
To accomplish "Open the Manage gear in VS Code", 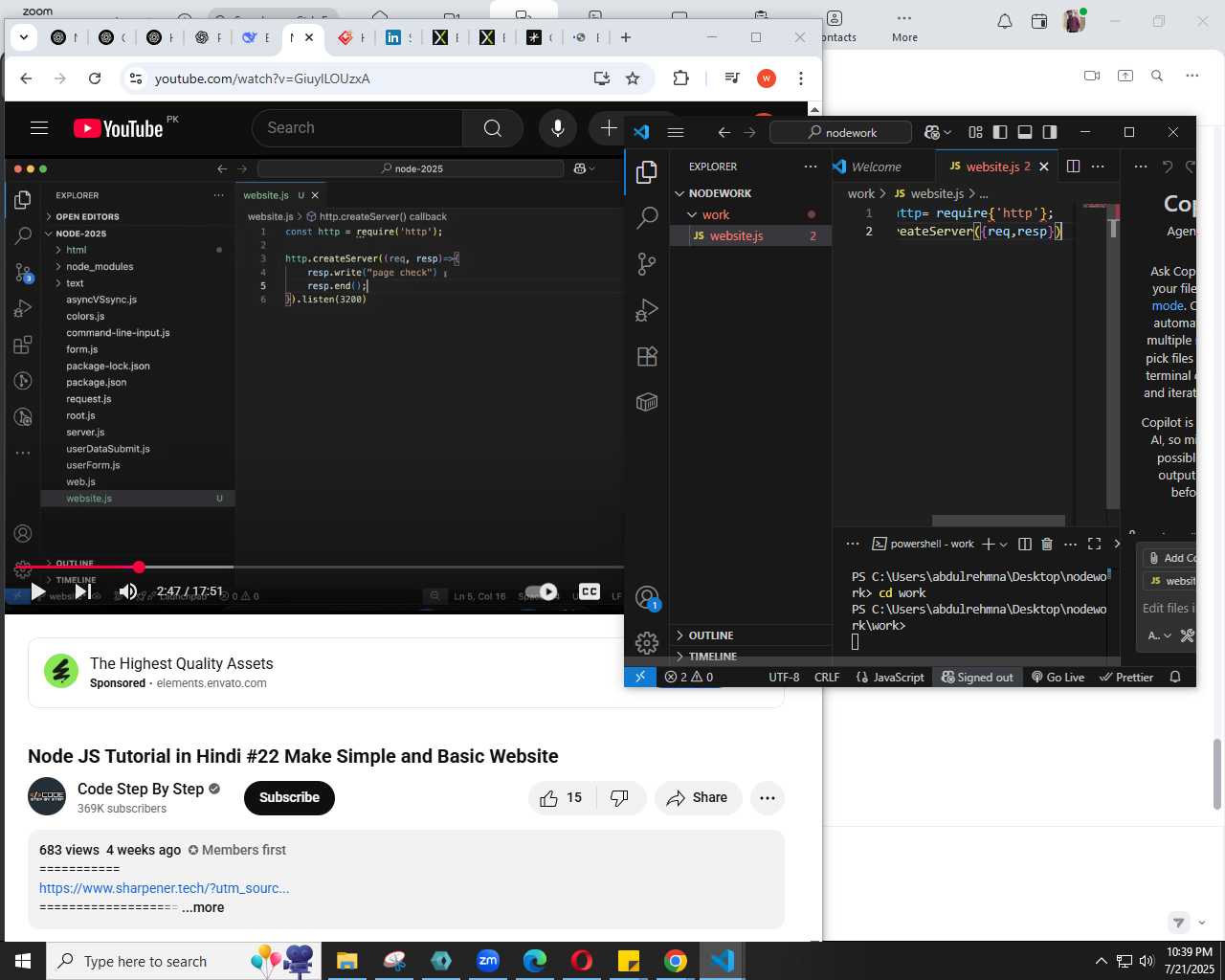I will click(x=647, y=642).
